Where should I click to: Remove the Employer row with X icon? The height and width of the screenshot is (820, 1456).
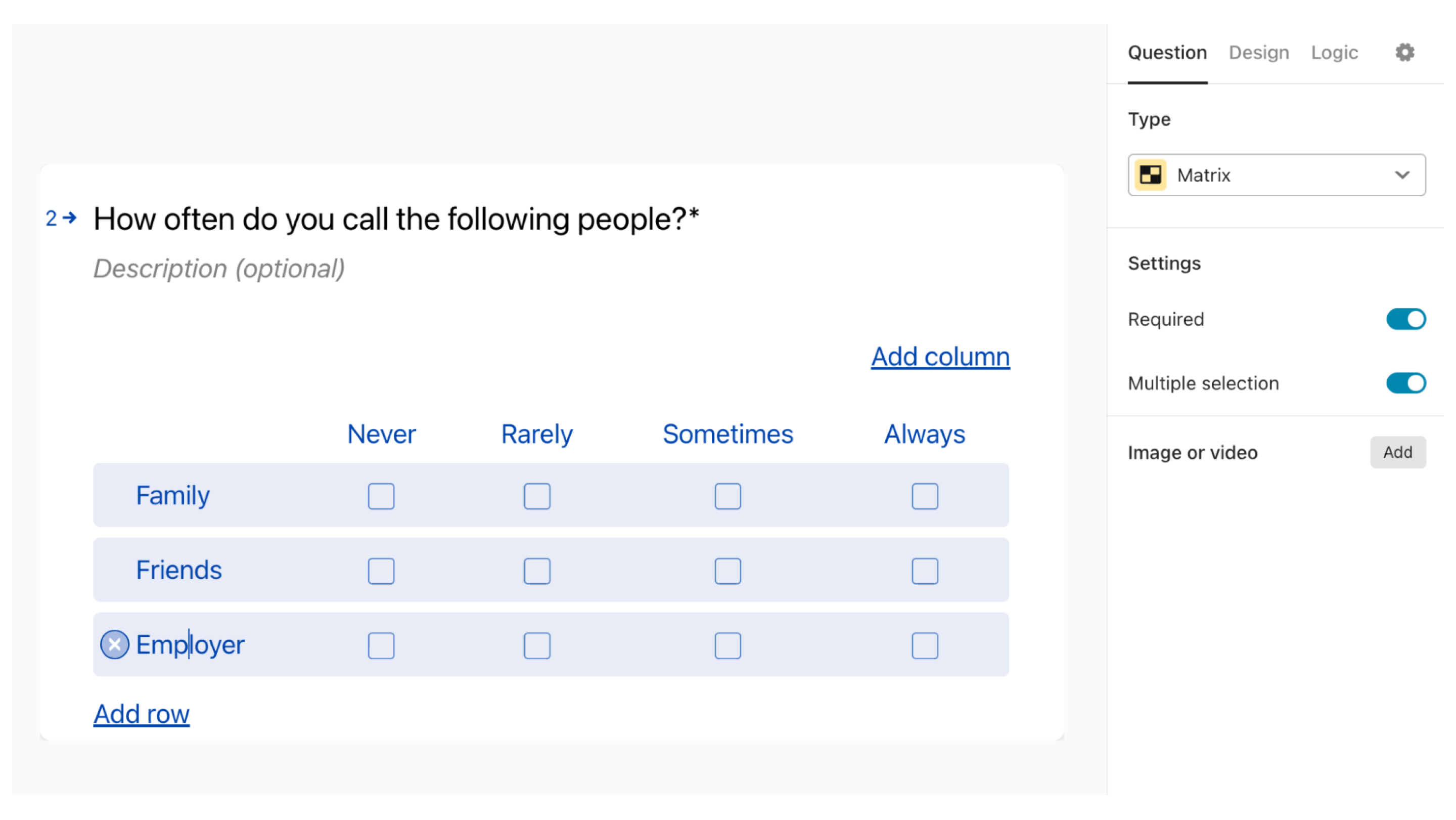tap(115, 644)
